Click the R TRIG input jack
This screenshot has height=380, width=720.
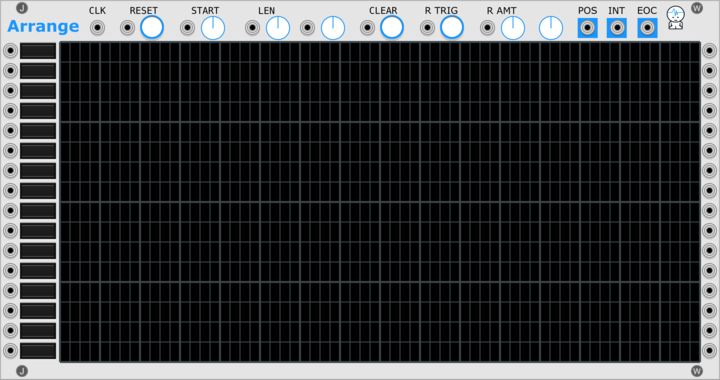[x=427, y=28]
